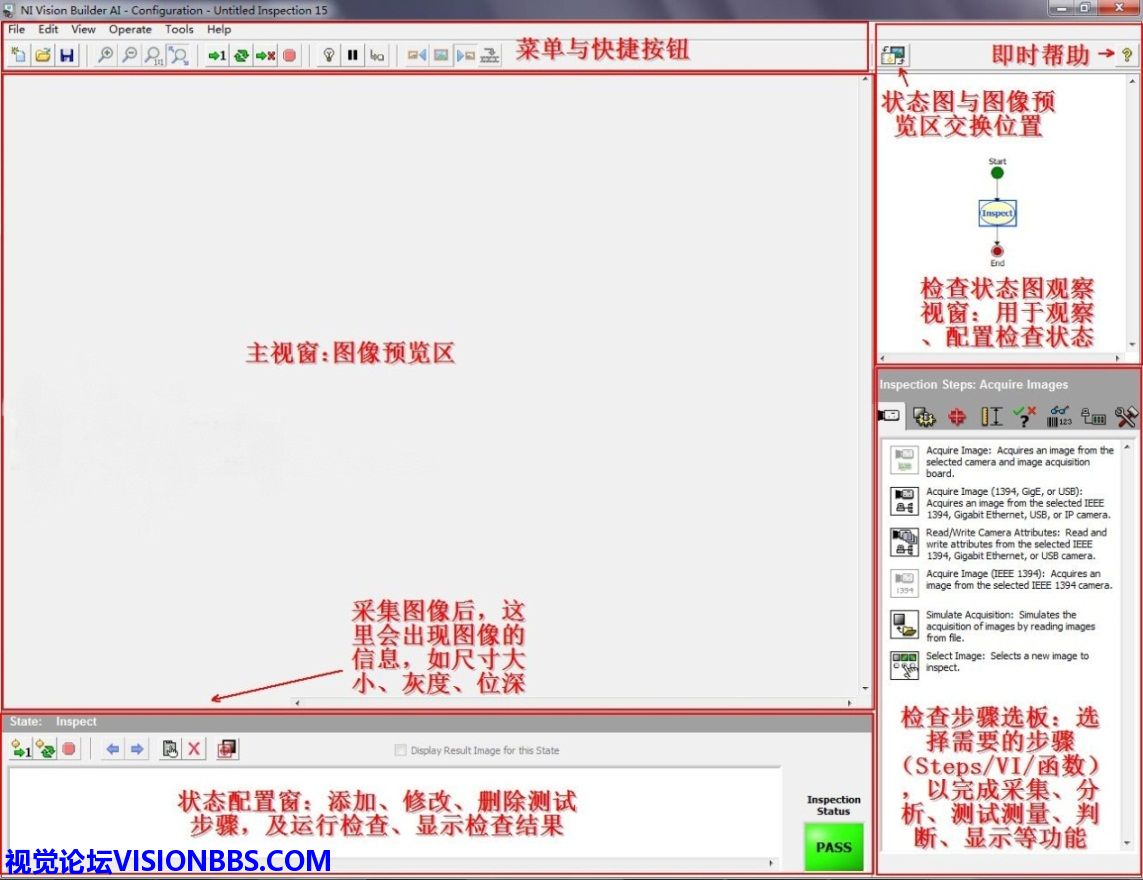Run inspection once from main toolbar
The height and width of the screenshot is (880, 1143).
click(x=216, y=56)
